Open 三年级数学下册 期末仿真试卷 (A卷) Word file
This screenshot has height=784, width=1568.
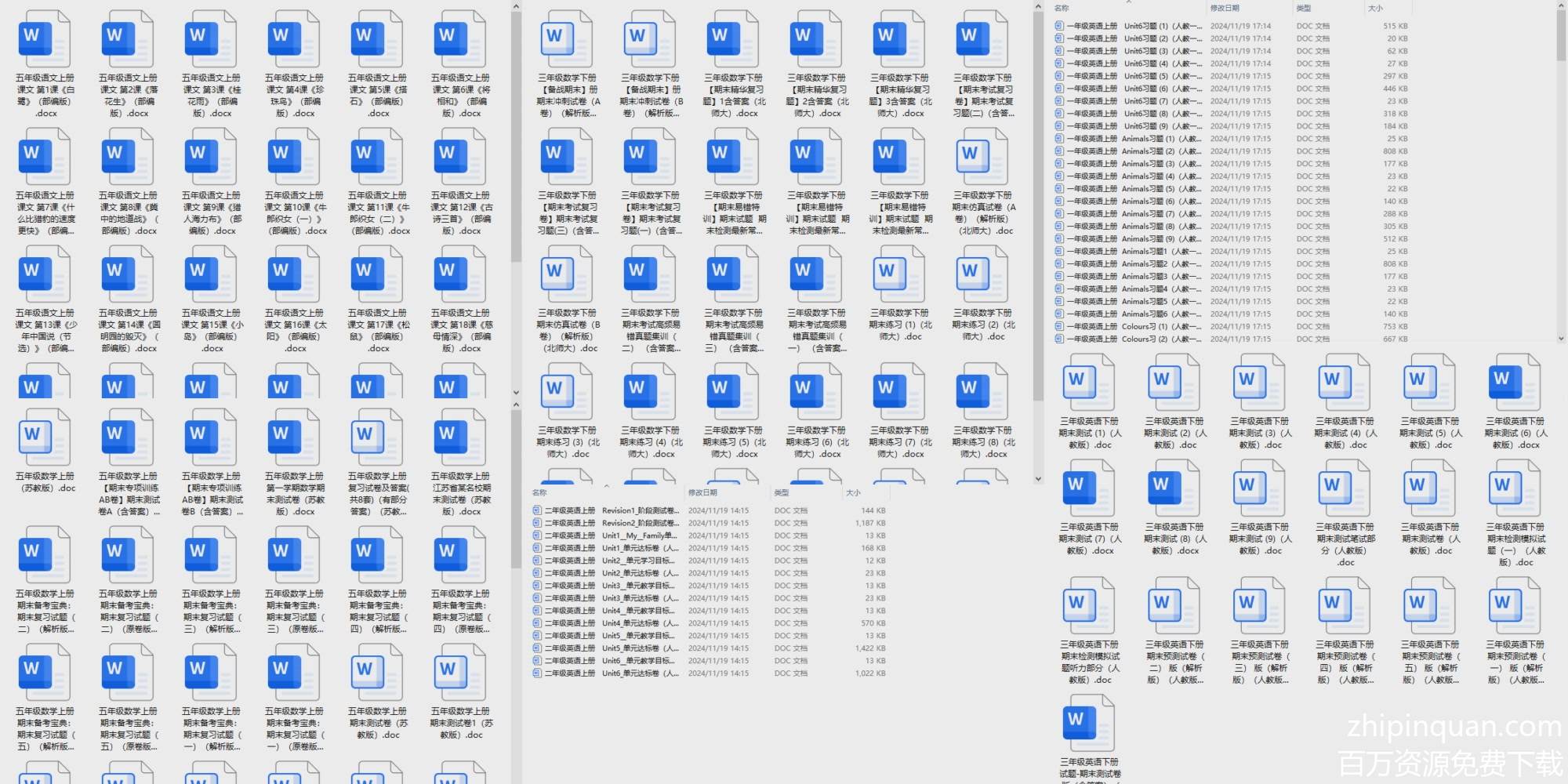(x=983, y=157)
